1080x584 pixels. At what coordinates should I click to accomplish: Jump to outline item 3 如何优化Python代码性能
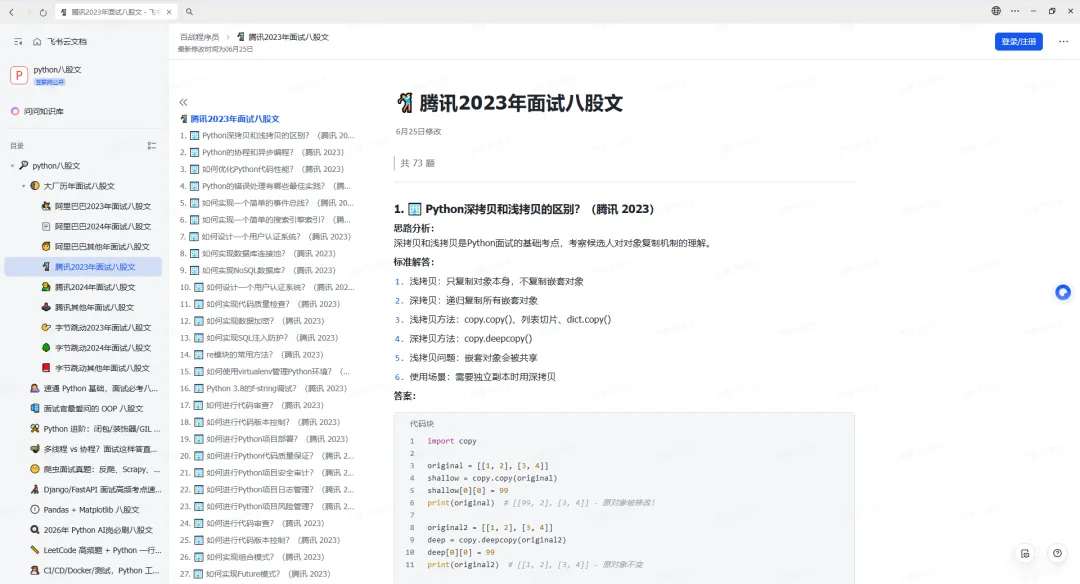pyautogui.click(x=262, y=169)
